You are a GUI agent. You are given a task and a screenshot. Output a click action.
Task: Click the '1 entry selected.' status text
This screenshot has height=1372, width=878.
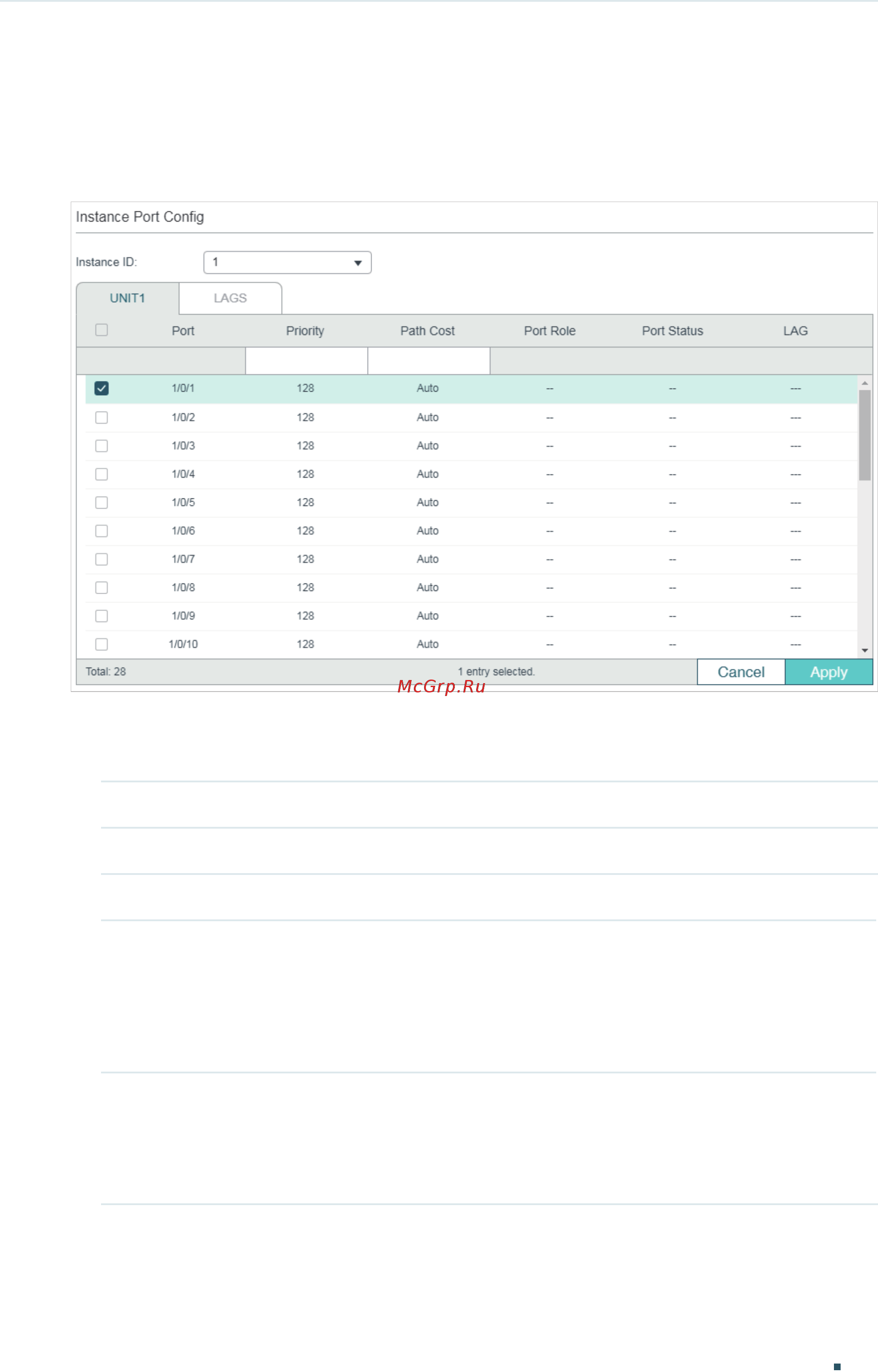[497, 672]
